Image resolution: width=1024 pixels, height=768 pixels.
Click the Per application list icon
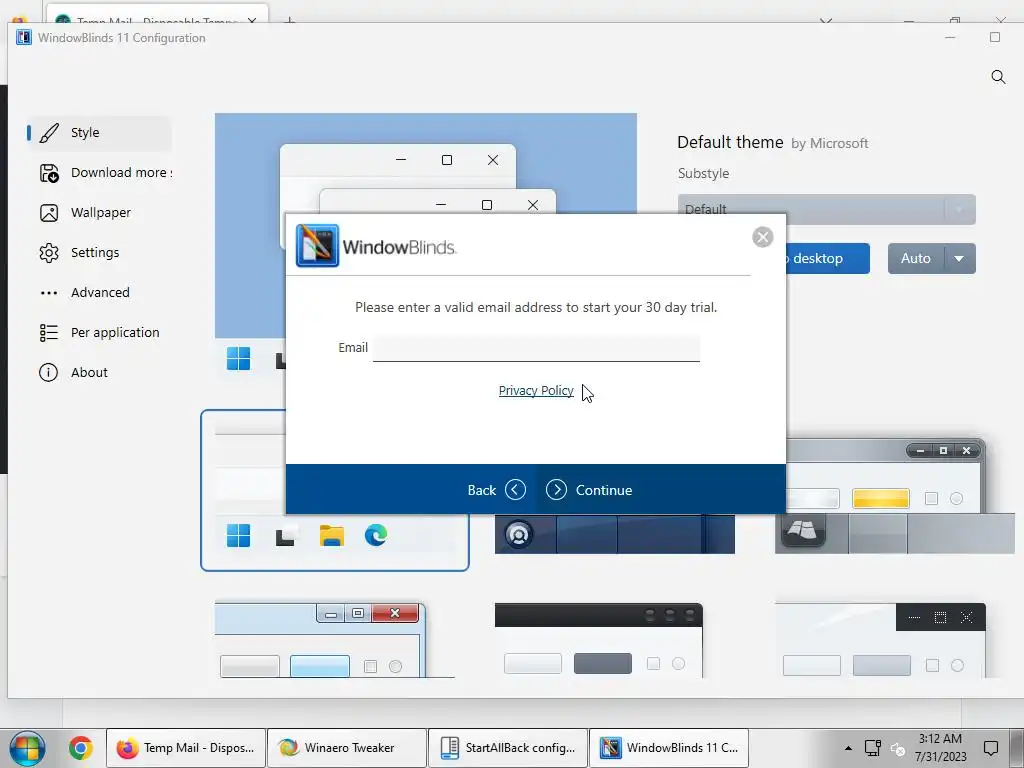point(49,333)
